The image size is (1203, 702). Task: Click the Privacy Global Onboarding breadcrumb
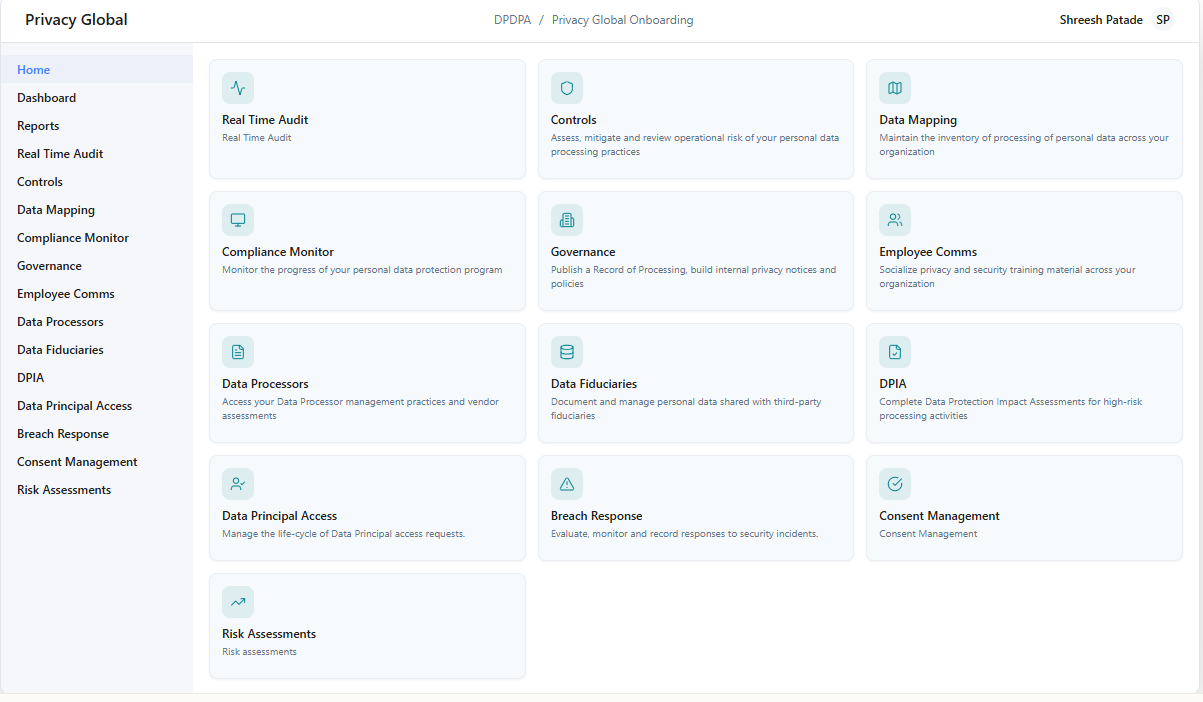pos(622,19)
